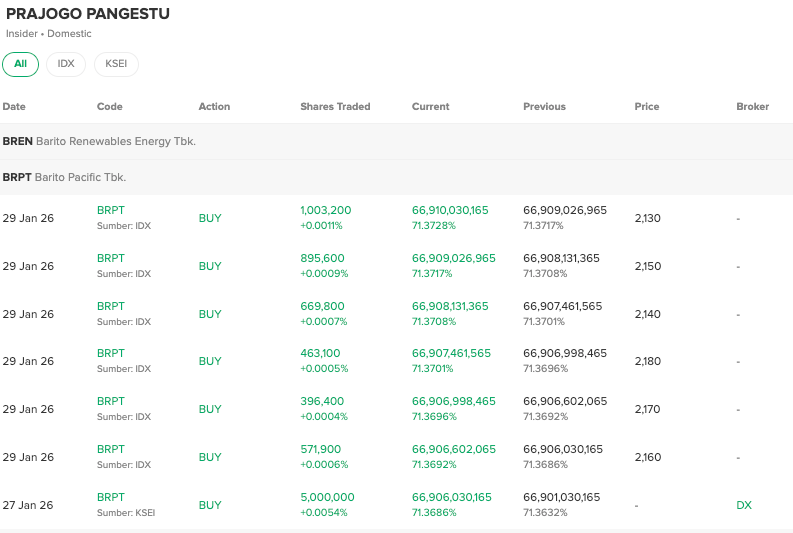793x533 pixels.
Task: Click the Code column header
Action: (x=110, y=107)
